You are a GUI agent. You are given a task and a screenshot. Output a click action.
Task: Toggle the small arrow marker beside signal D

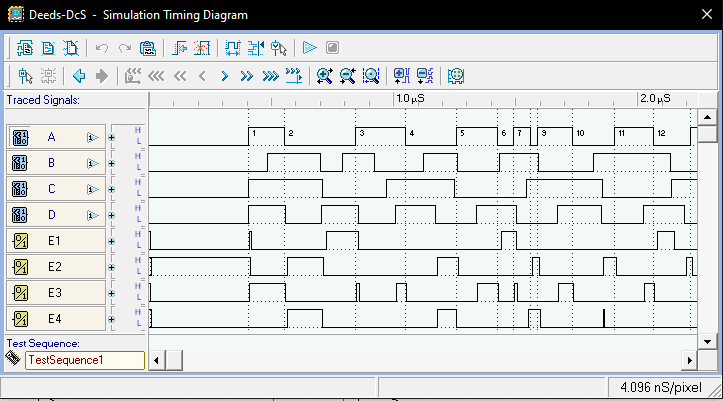93,215
